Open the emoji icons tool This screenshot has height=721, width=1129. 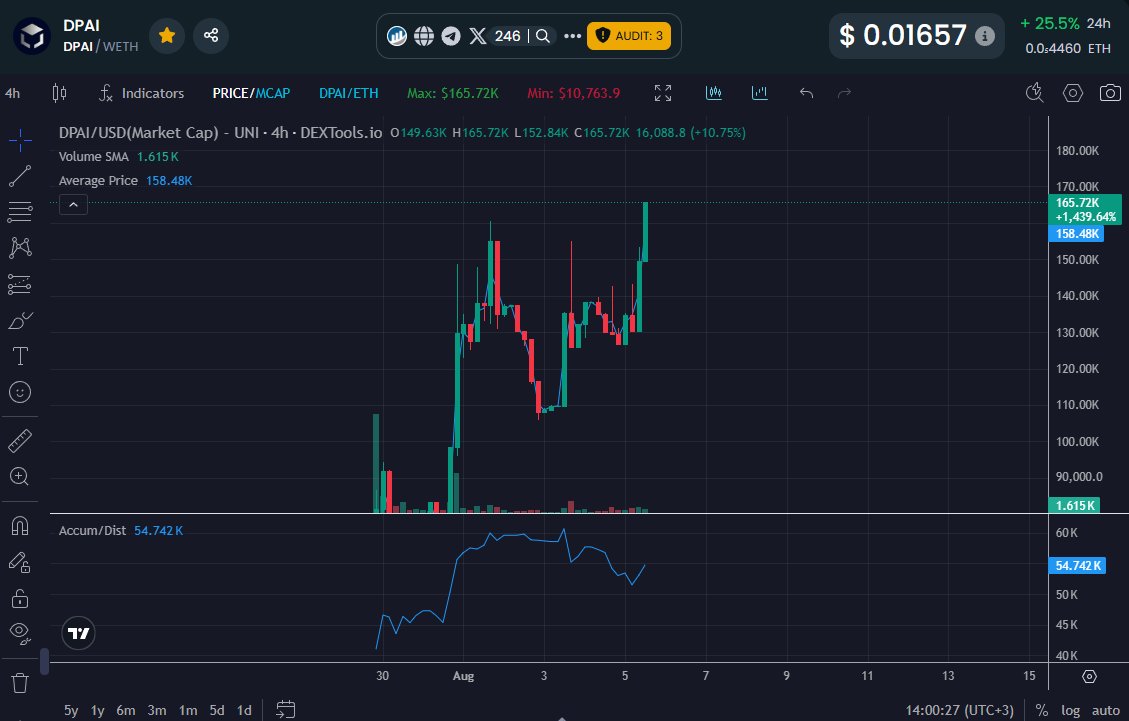(20, 393)
